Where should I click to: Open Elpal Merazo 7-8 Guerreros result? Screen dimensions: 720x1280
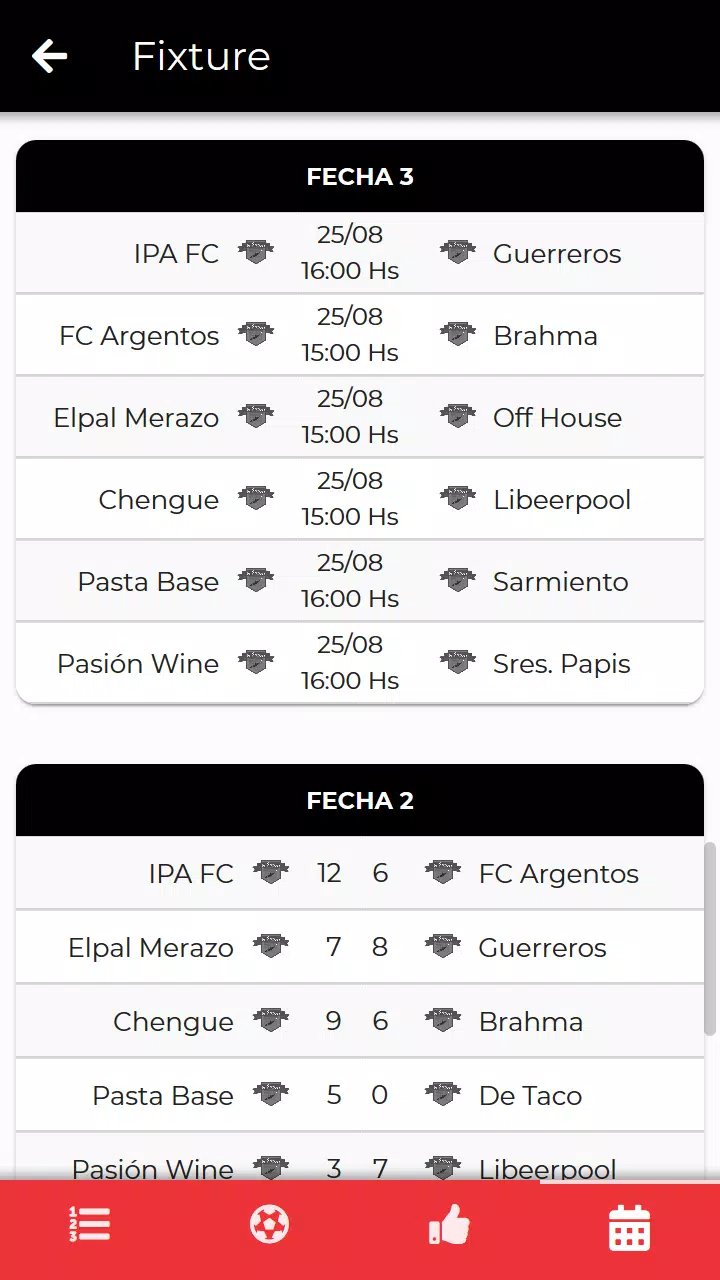point(355,947)
